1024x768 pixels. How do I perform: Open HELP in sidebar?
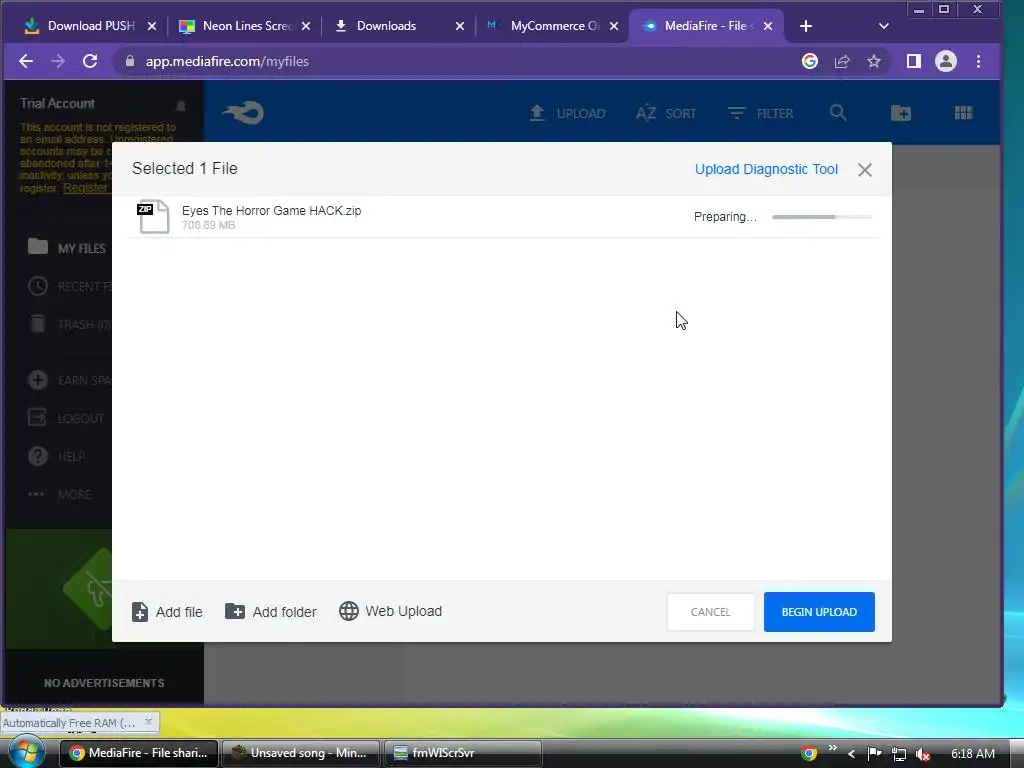coord(57,456)
